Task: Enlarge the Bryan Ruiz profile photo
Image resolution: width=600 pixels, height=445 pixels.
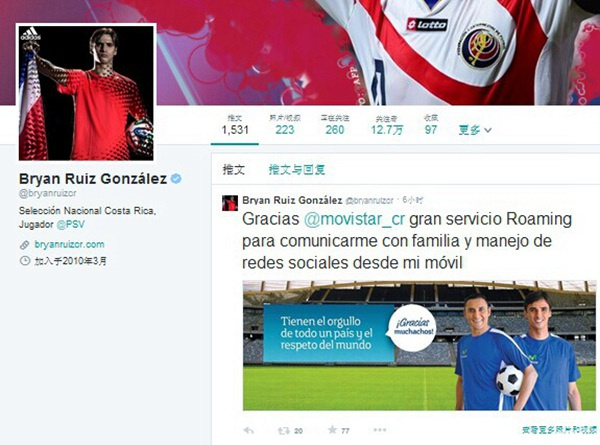Action: (x=86, y=93)
